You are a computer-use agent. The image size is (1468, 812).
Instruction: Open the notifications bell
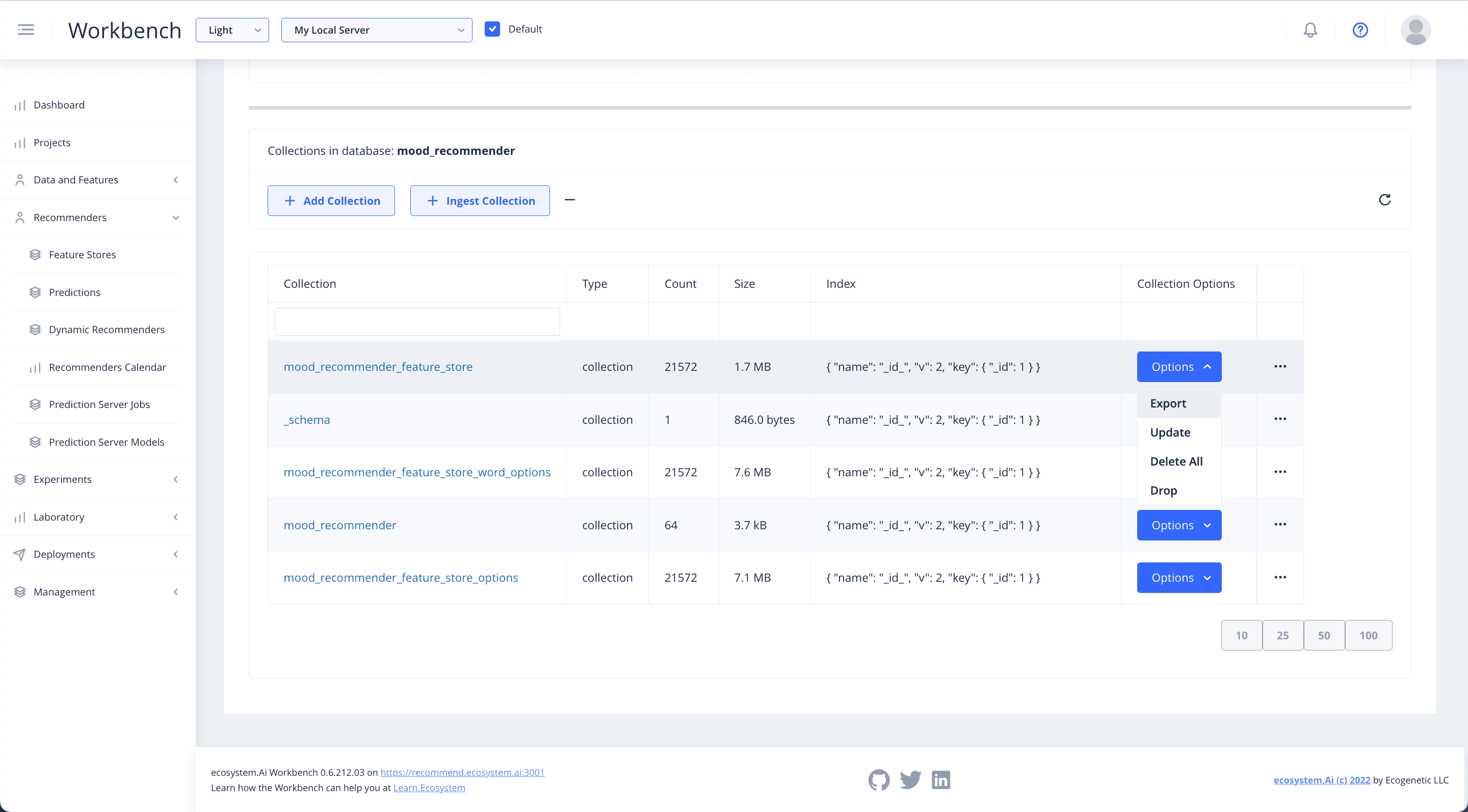pos(1310,30)
